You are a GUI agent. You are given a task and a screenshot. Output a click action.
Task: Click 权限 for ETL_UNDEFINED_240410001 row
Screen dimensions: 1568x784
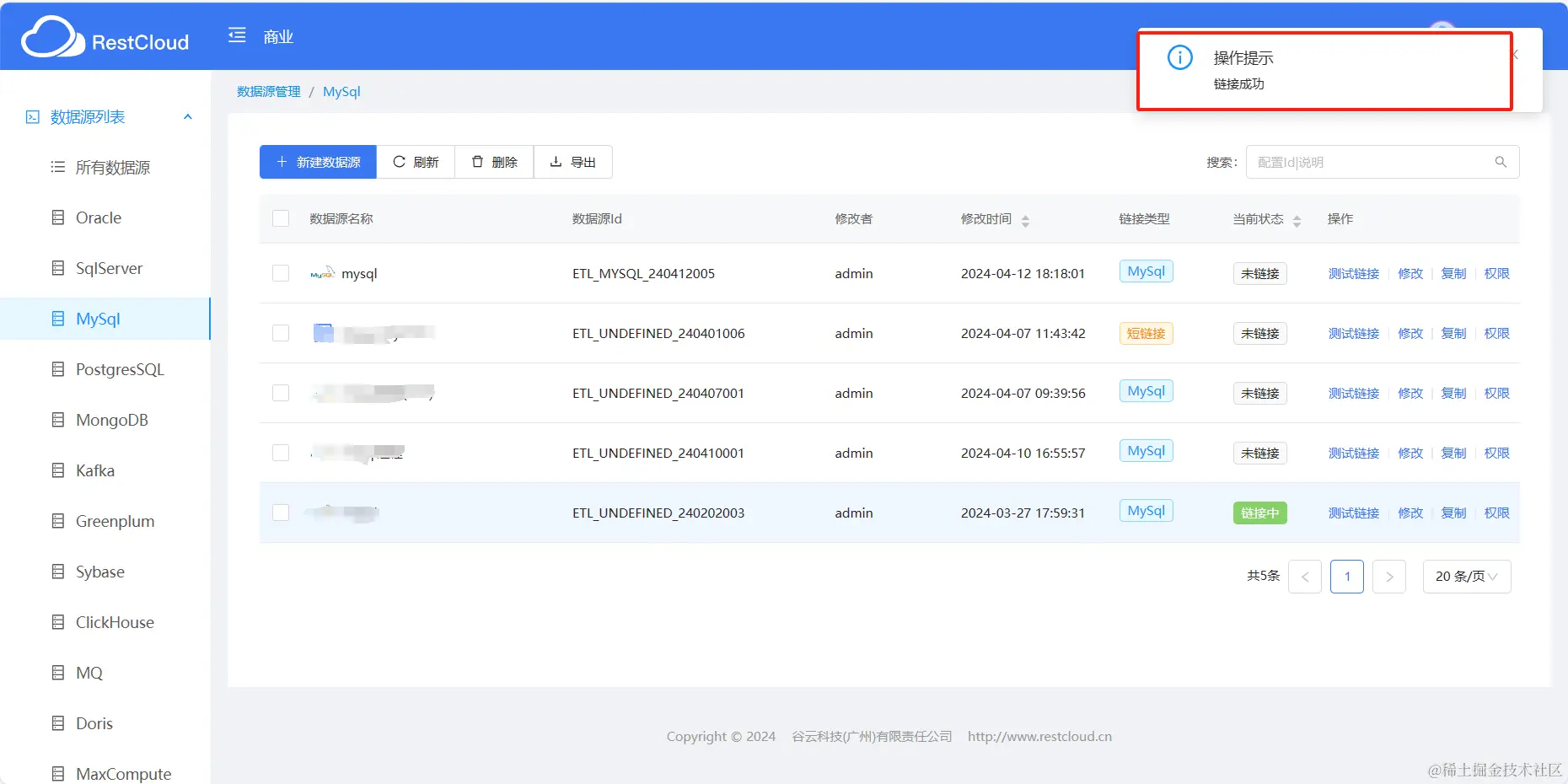(1497, 453)
